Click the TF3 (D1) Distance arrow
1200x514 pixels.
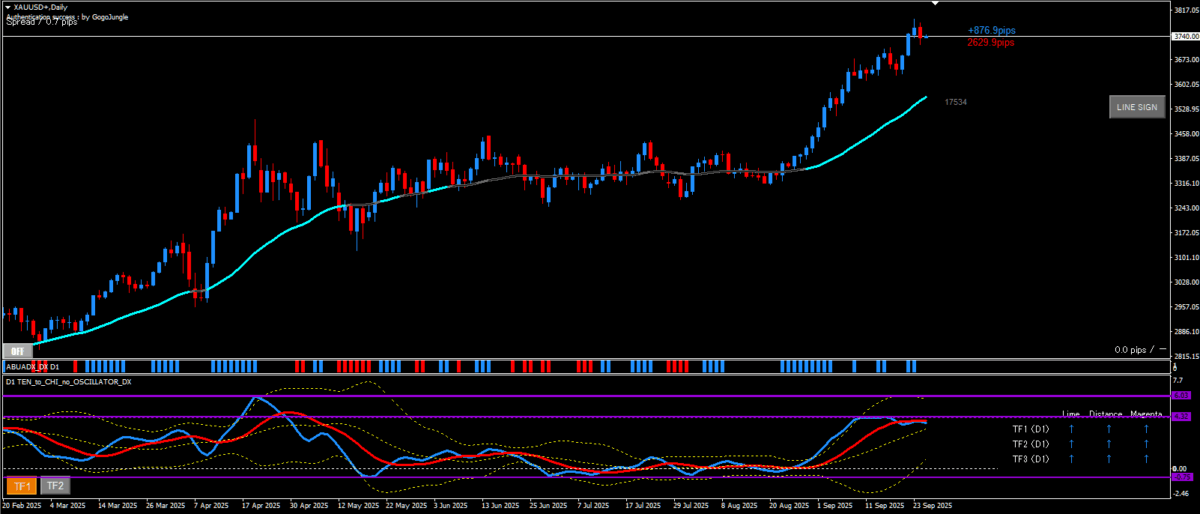[x=1109, y=458]
